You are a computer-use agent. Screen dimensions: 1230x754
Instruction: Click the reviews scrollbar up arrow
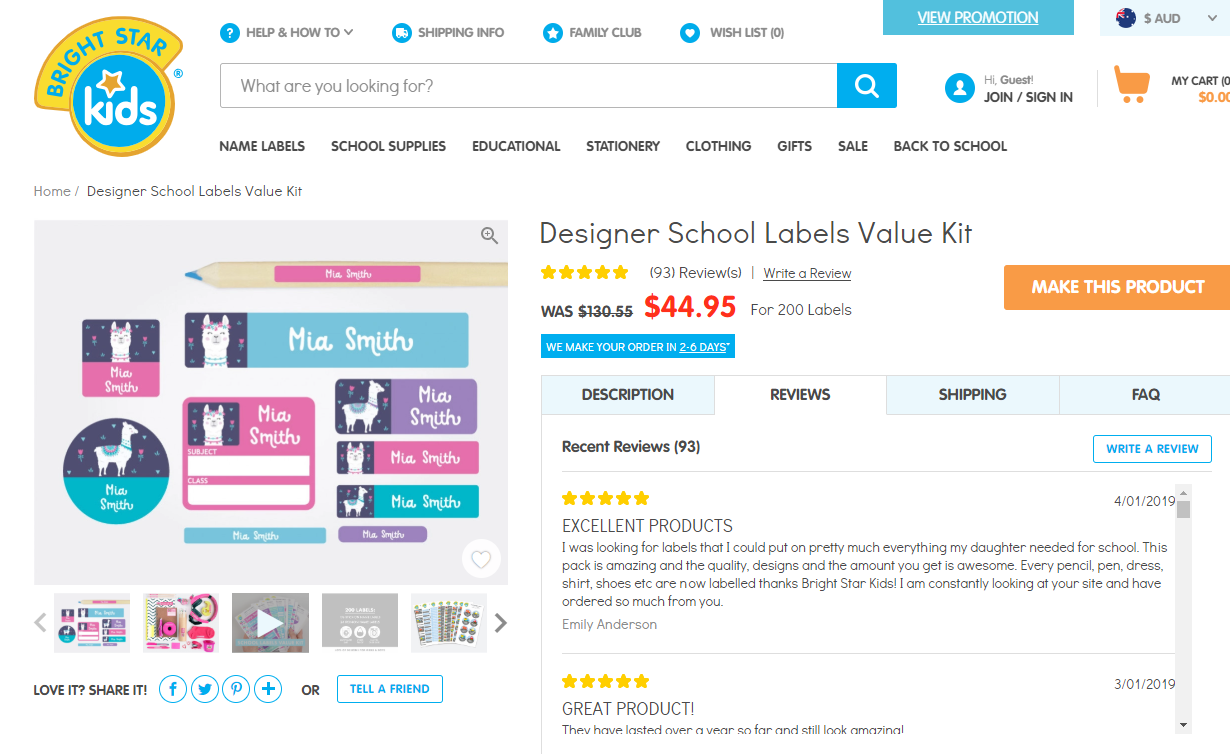1184,492
